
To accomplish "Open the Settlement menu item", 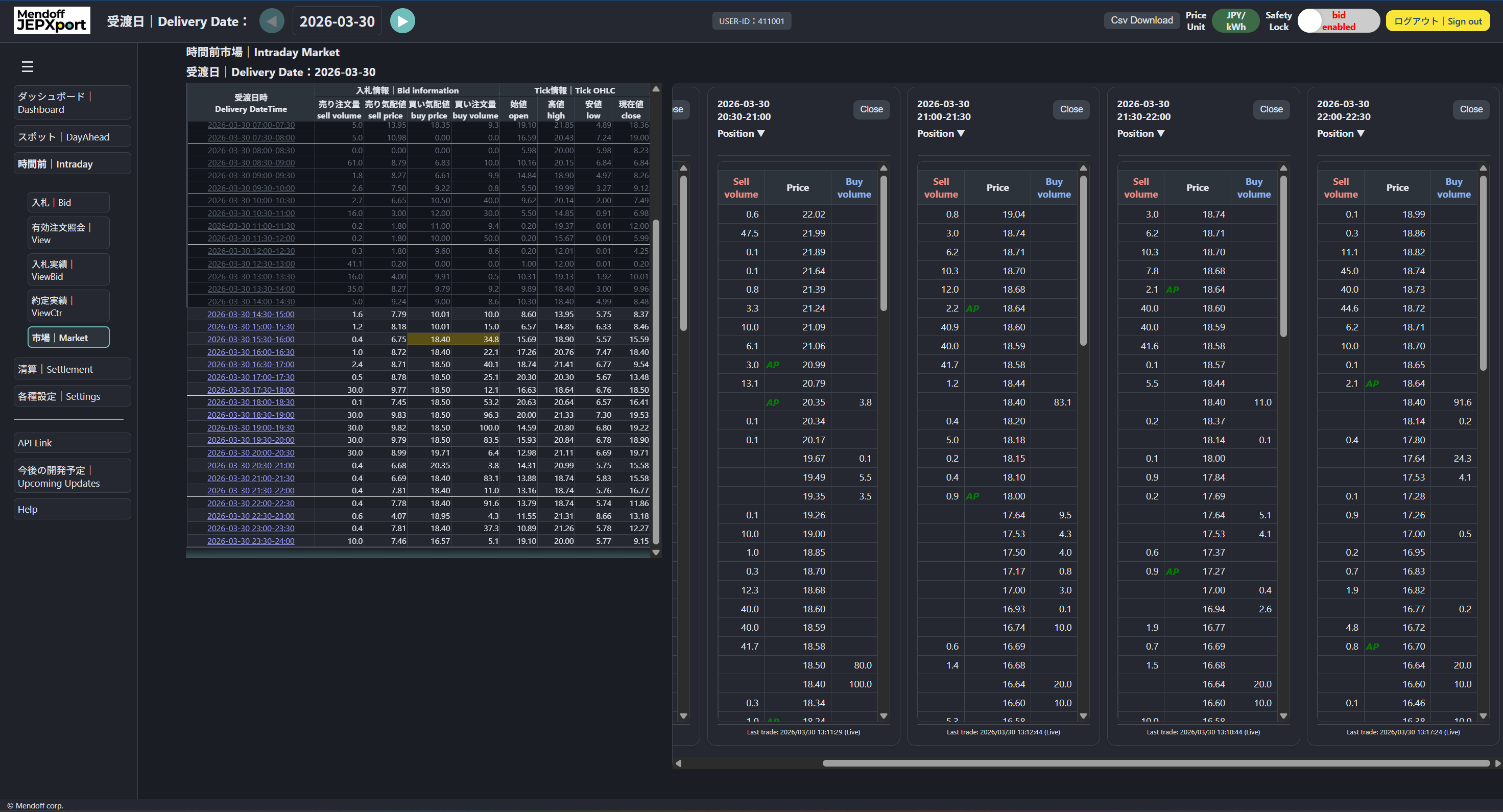I will pyautogui.click(x=72, y=369).
